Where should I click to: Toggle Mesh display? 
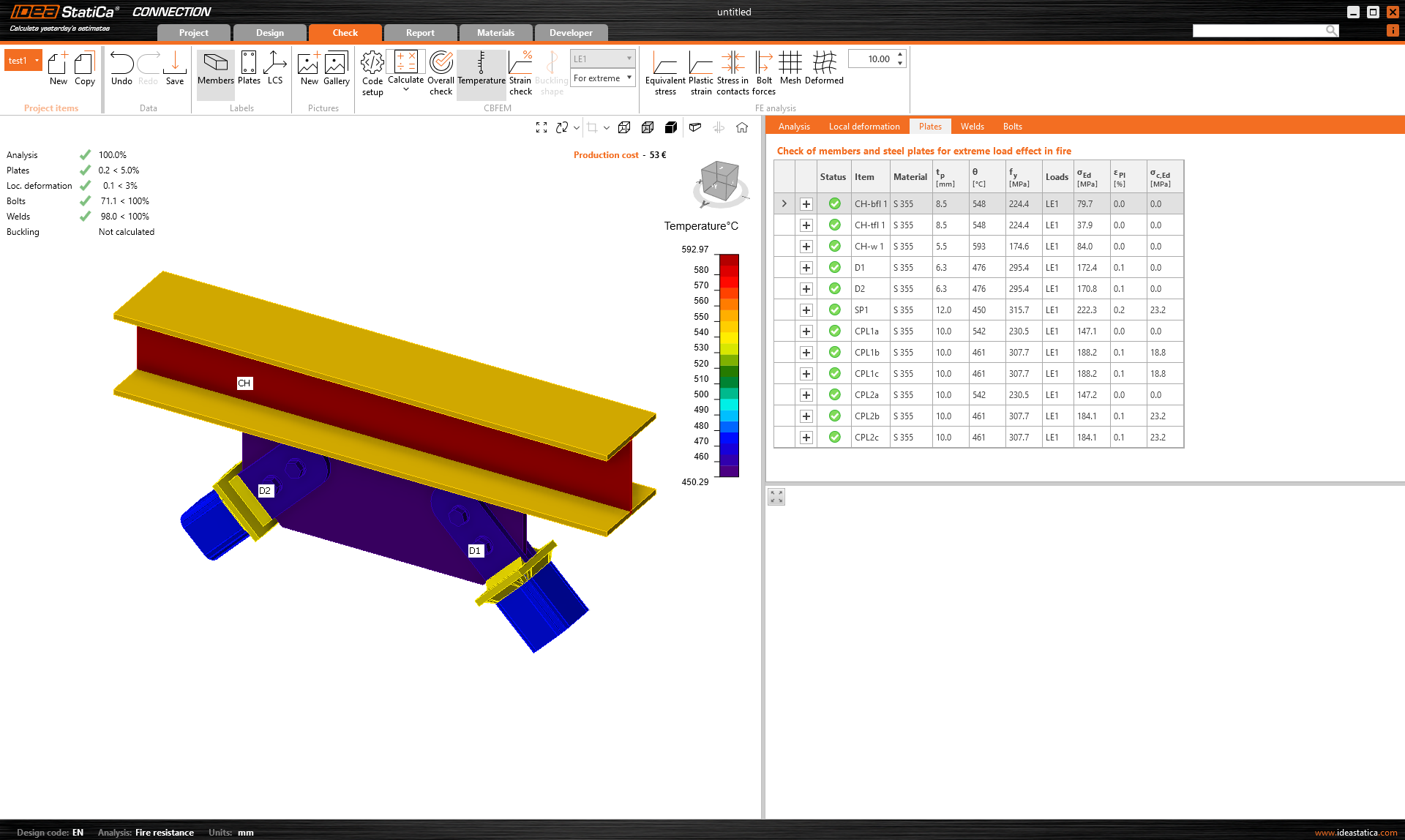(x=790, y=64)
